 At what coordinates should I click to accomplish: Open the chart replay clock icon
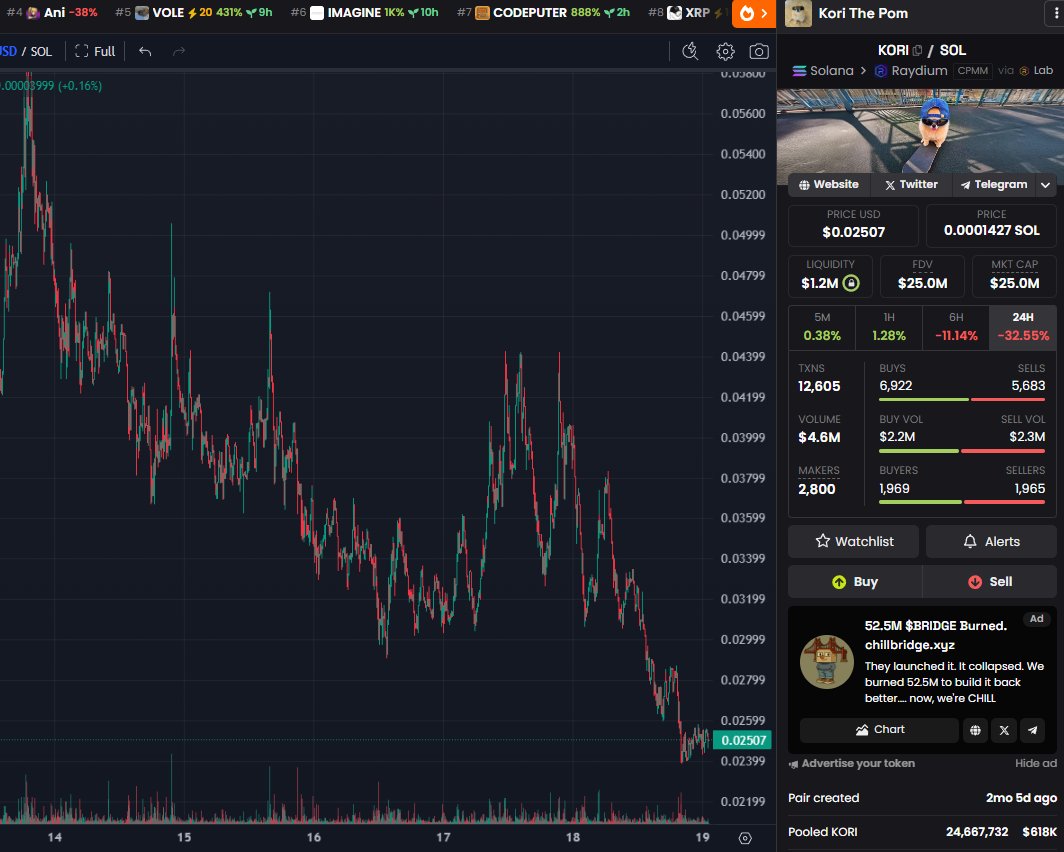click(x=690, y=52)
